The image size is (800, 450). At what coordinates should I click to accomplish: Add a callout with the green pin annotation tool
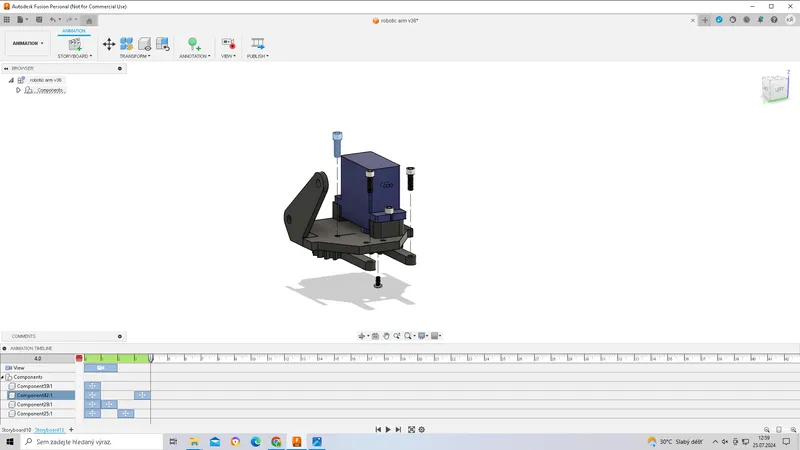(194, 44)
